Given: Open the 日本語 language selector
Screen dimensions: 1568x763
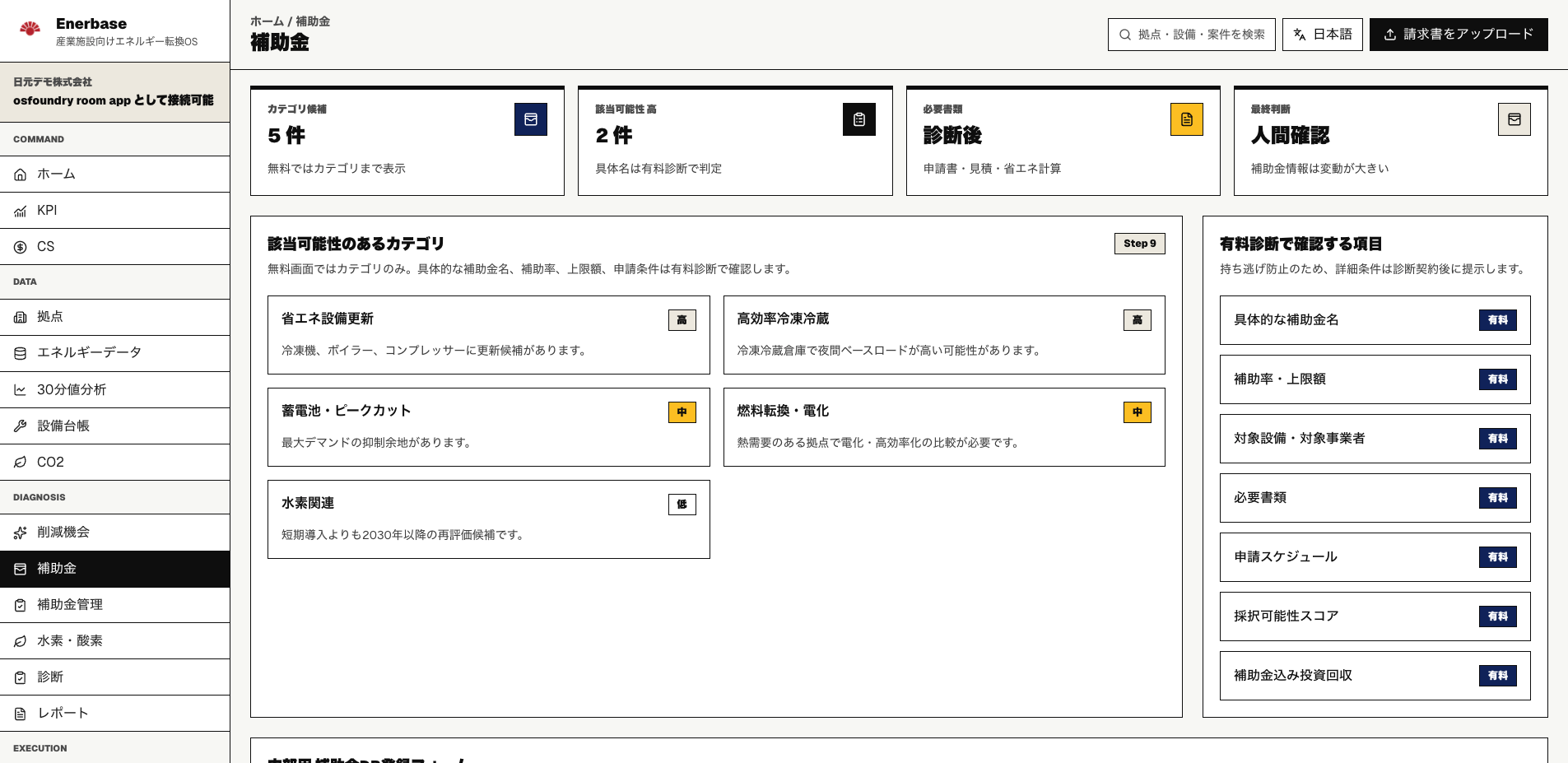Looking at the screenshot, I should pyautogui.click(x=1323, y=35).
